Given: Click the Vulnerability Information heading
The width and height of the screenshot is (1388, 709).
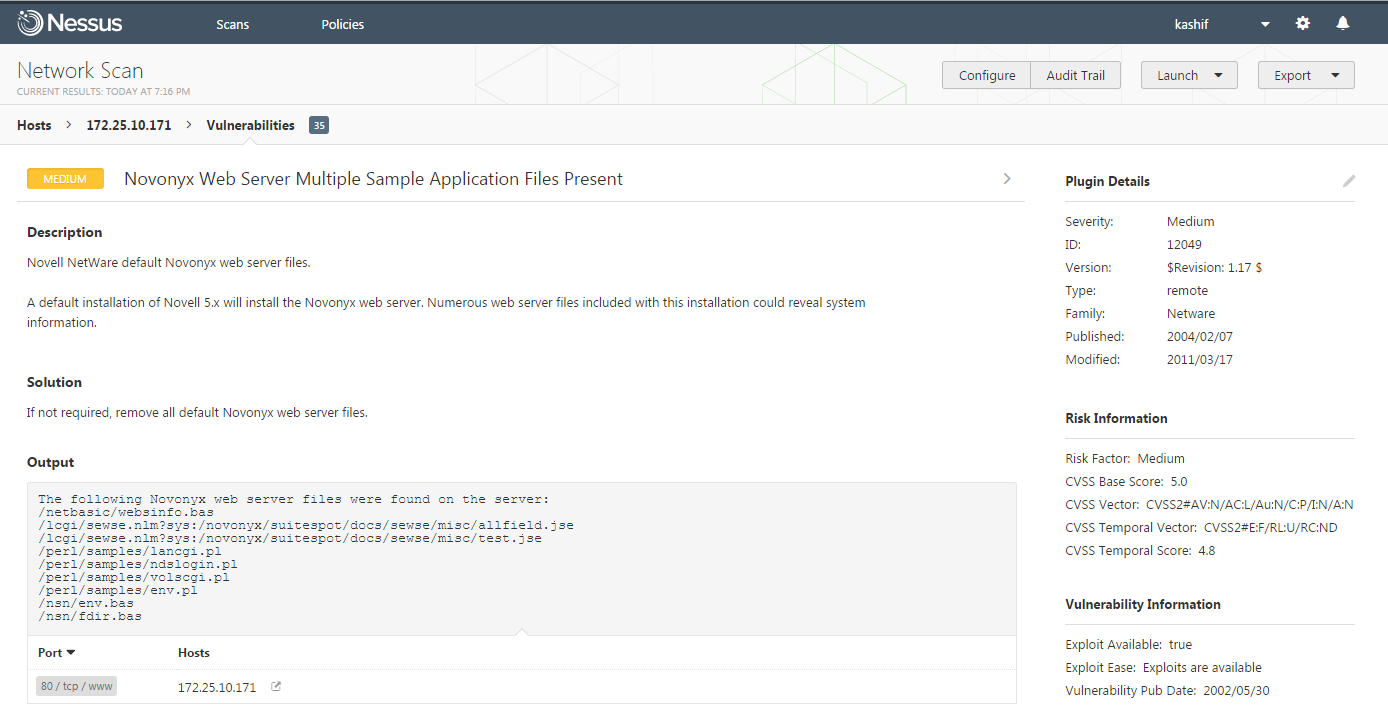Looking at the screenshot, I should (1143, 604).
